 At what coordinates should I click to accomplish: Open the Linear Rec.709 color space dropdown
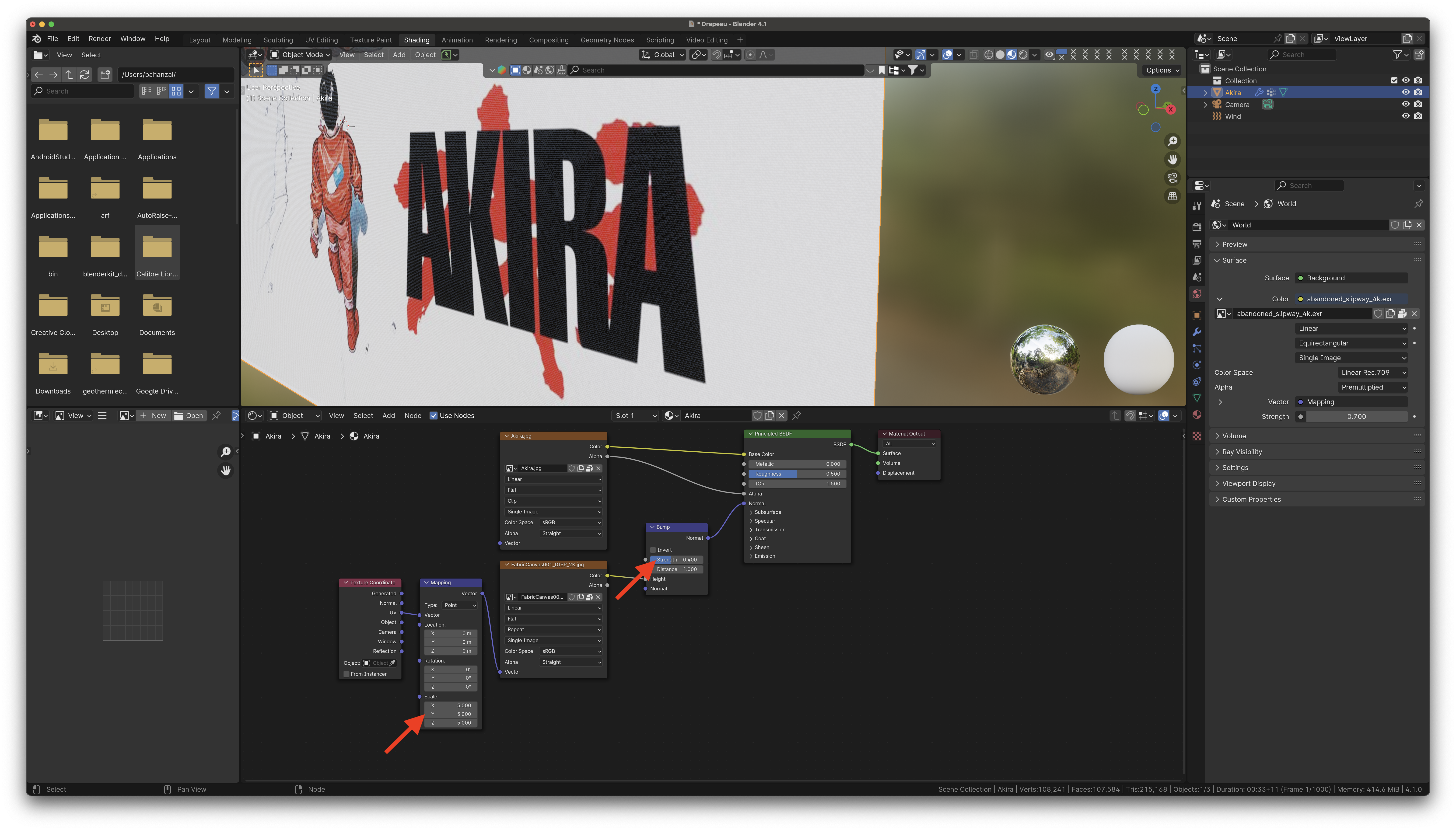(1372, 373)
